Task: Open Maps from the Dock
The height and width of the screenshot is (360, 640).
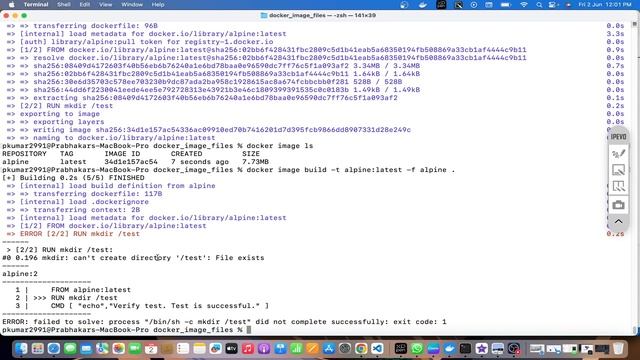Action: coord(102,349)
